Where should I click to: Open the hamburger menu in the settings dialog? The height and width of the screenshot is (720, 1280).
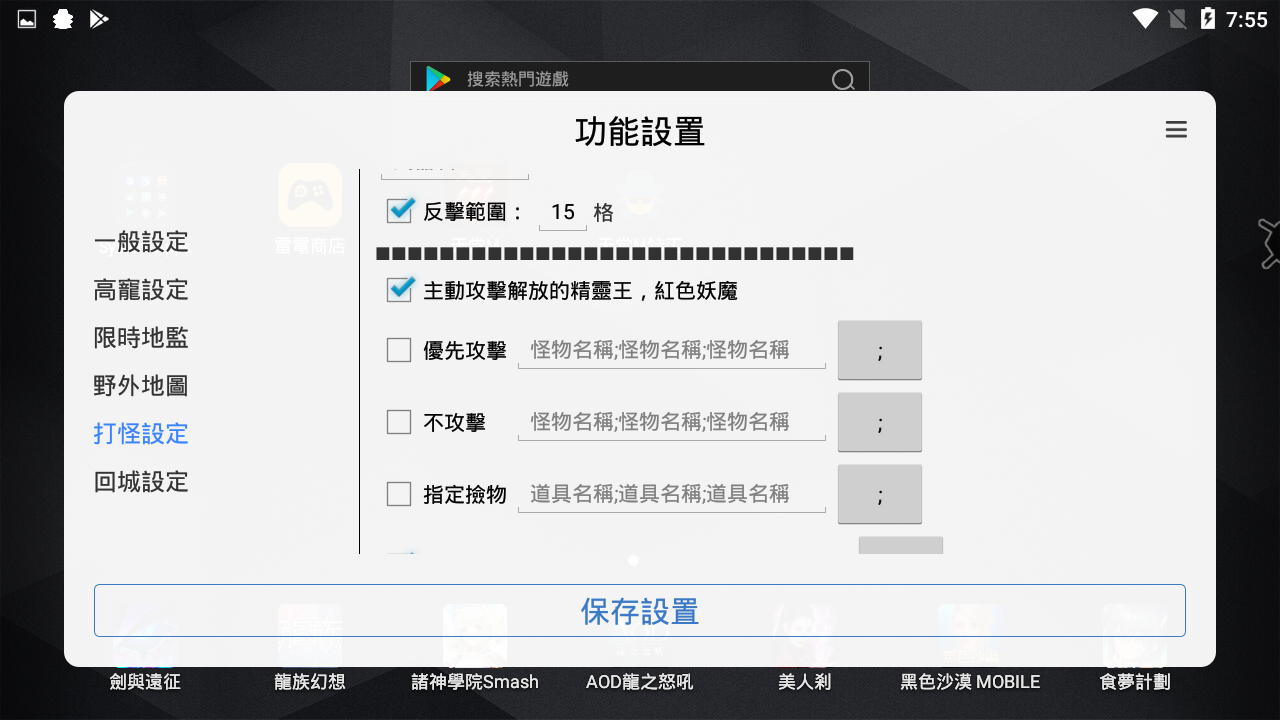1176,130
